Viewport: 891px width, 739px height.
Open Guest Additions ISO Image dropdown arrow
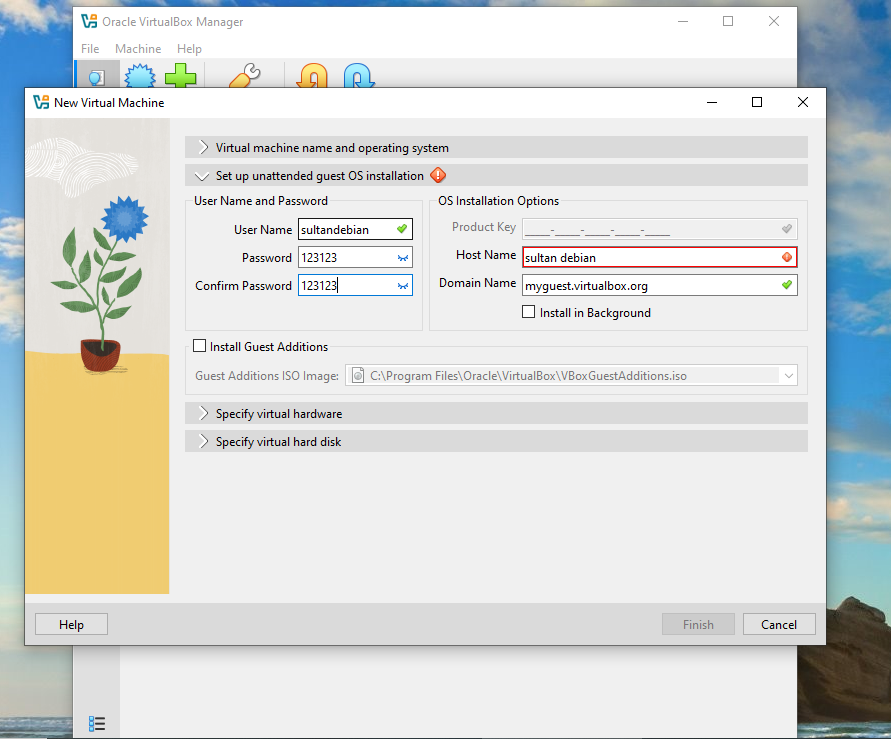pyautogui.click(x=789, y=375)
